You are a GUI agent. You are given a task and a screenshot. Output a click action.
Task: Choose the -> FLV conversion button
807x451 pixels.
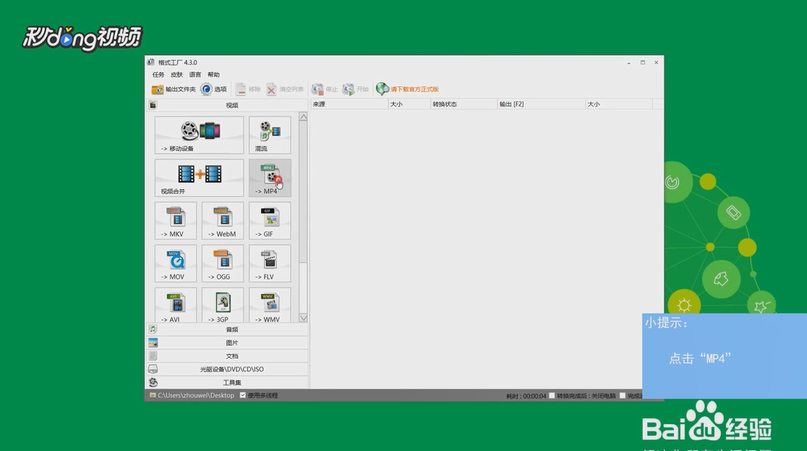(x=270, y=263)
